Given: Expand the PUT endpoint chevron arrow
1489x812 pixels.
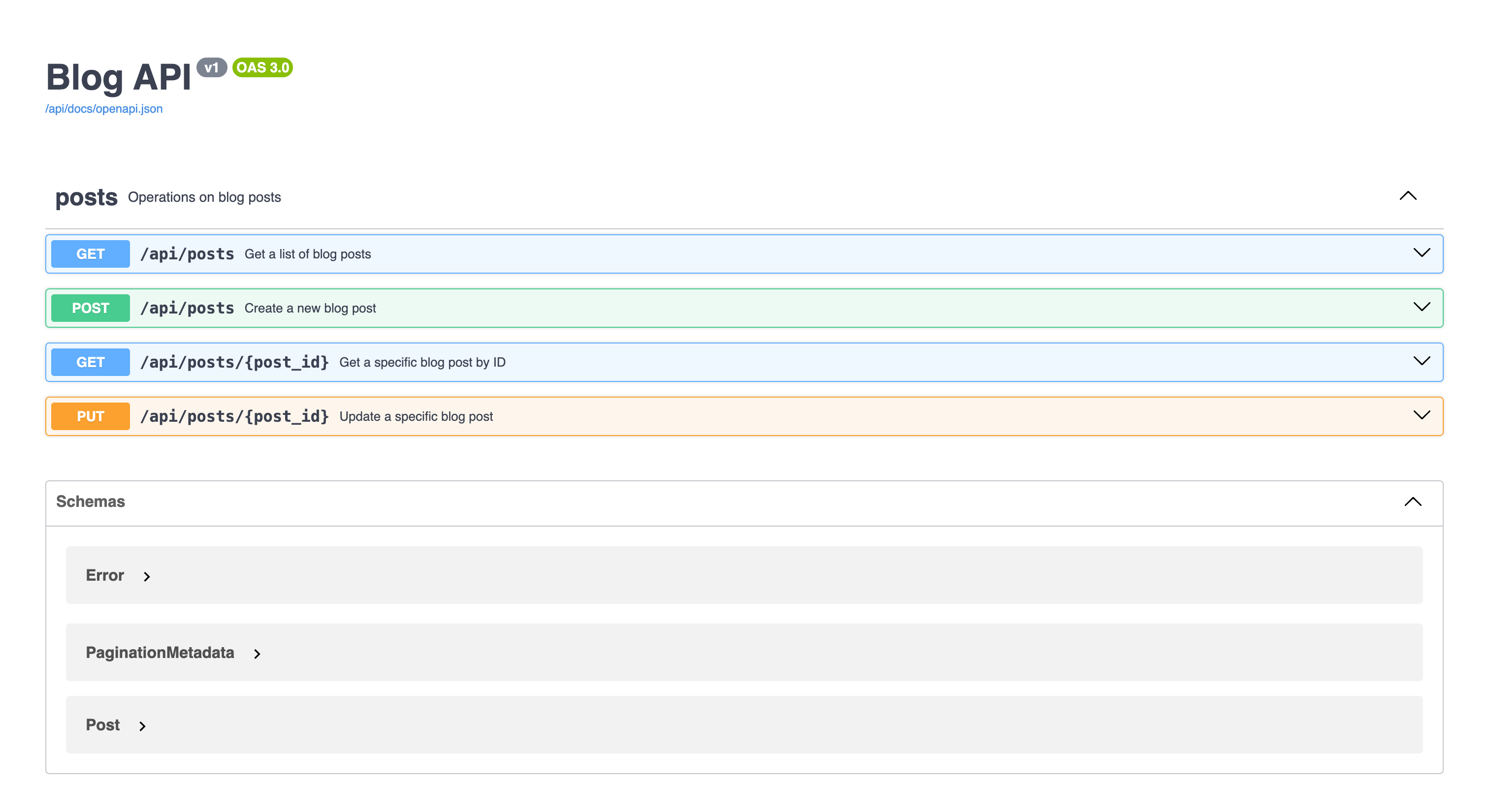Looking at the screenshot, I should 1422,415.
